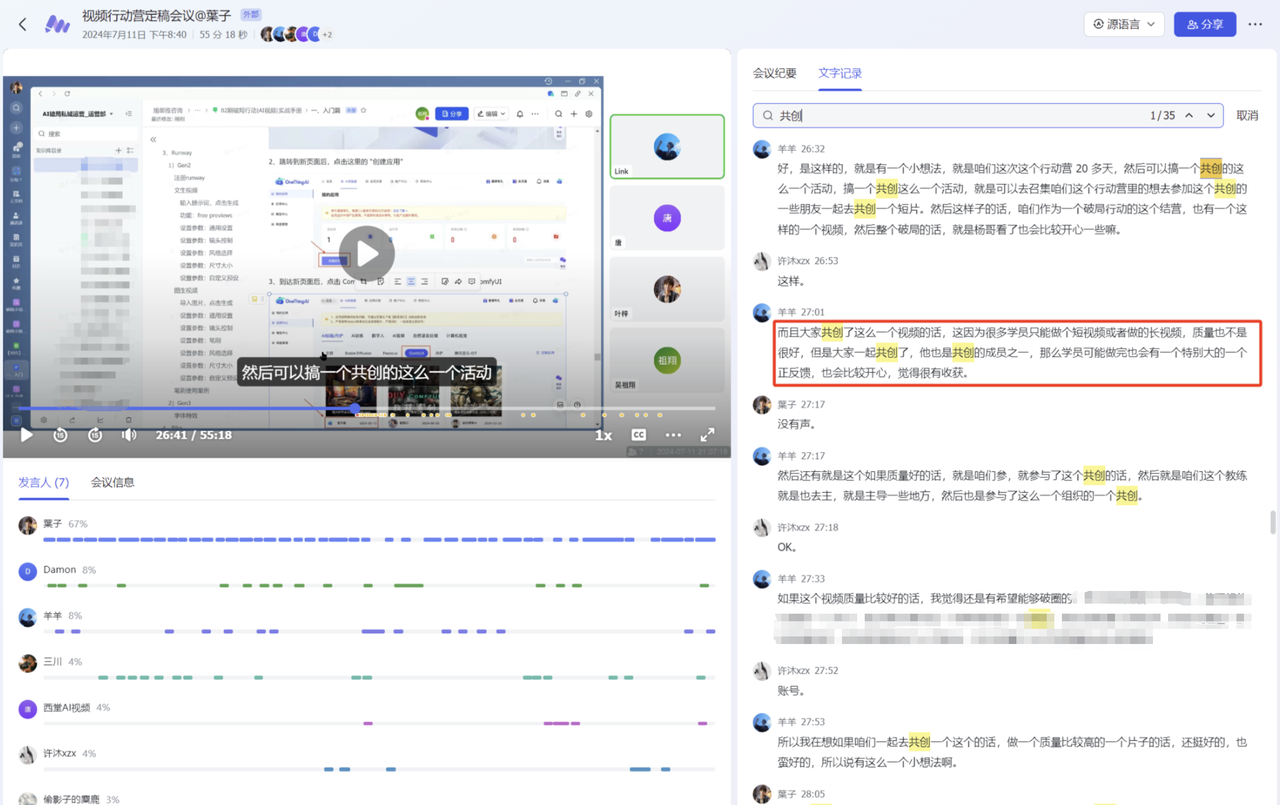The width and height of the screenshot is (1280, 805).
Task: Click the search magnifier icon in transcript
Action: tap(768, 116)
